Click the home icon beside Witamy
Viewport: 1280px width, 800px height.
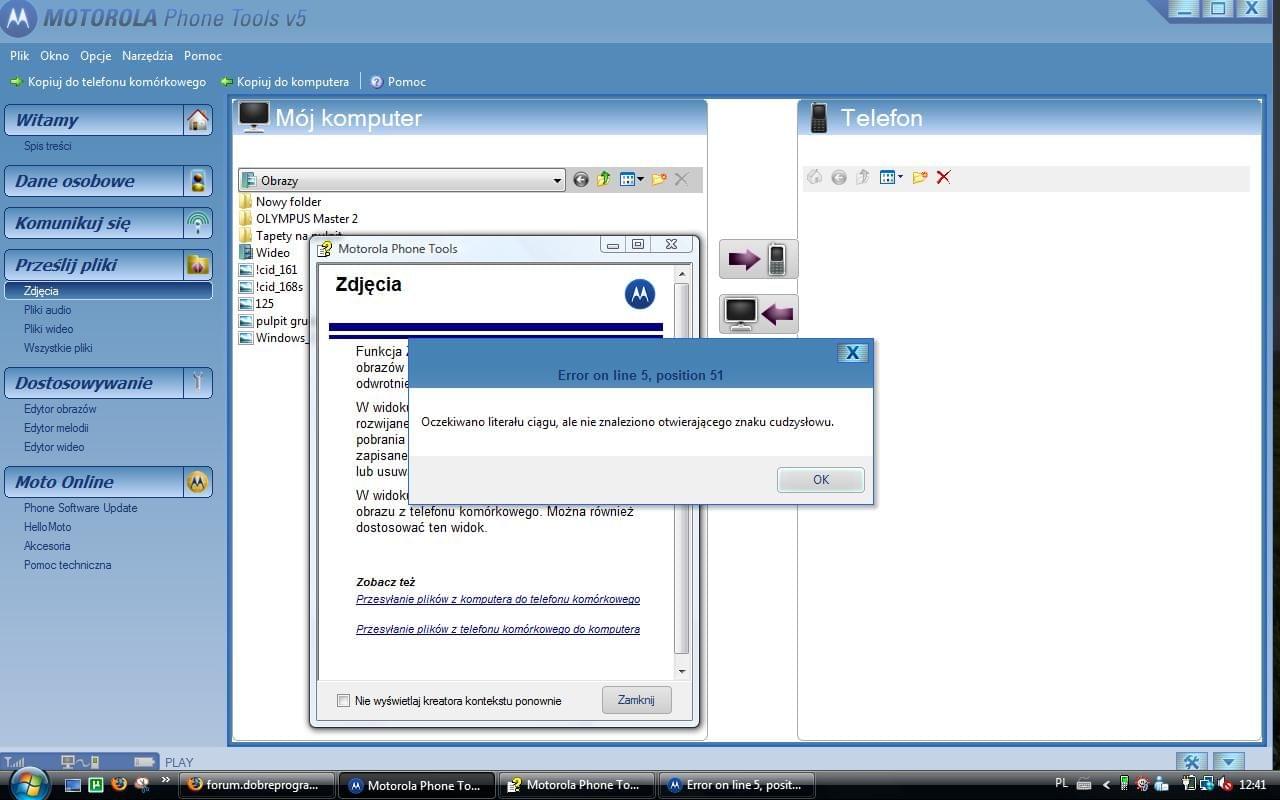click(x=198, y=120)
